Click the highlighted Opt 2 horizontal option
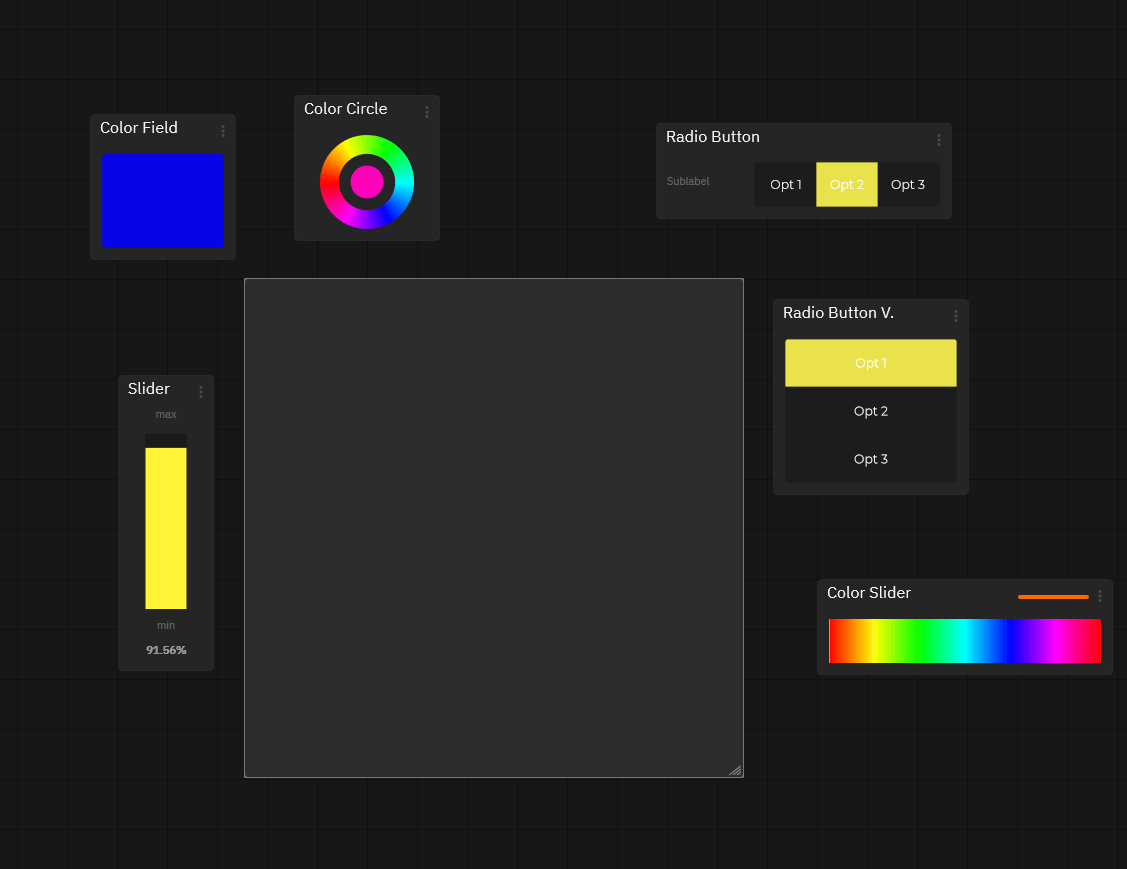 847,185
